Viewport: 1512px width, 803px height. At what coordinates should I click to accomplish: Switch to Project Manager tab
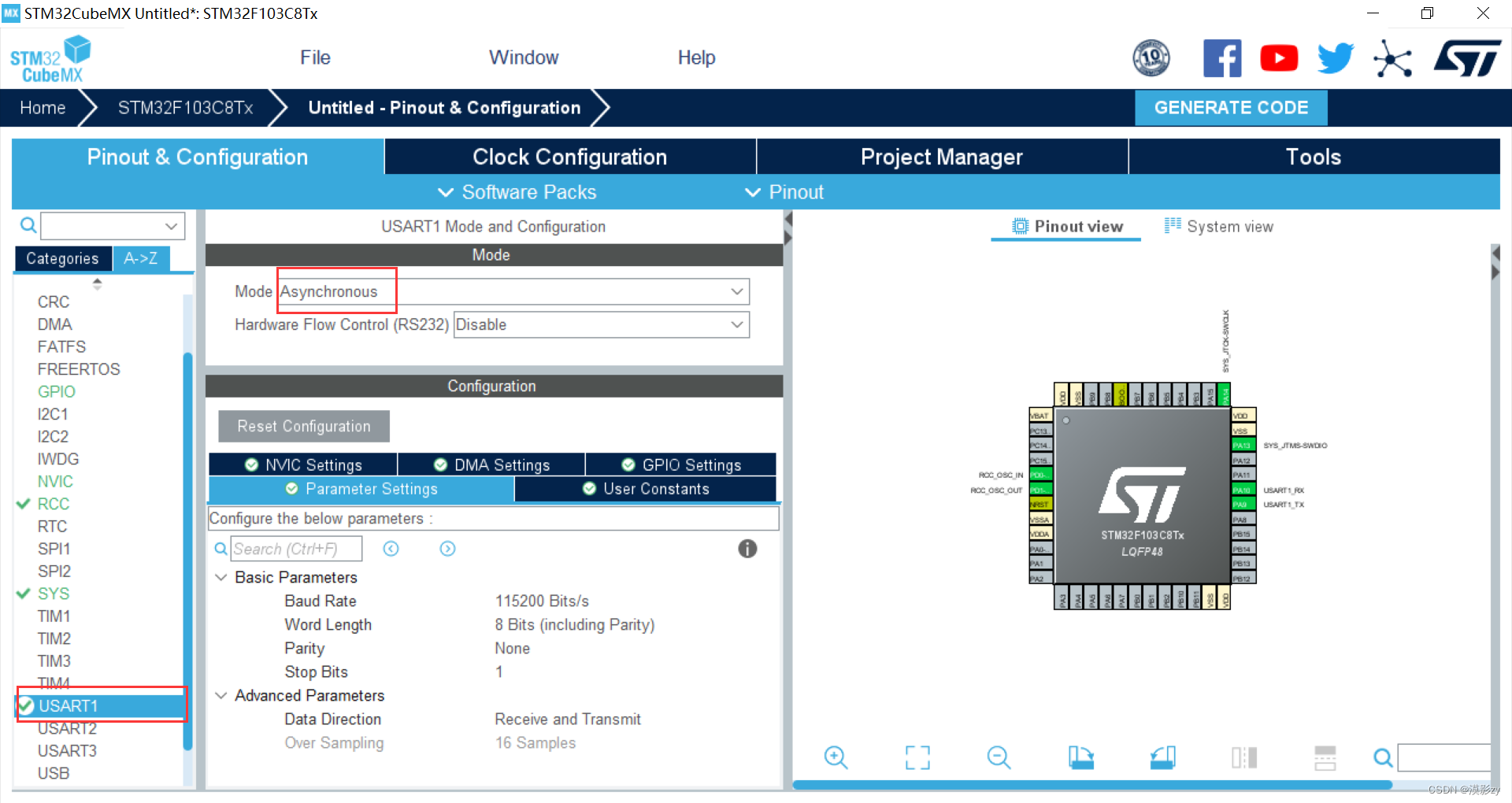click(x=942, y=157)
